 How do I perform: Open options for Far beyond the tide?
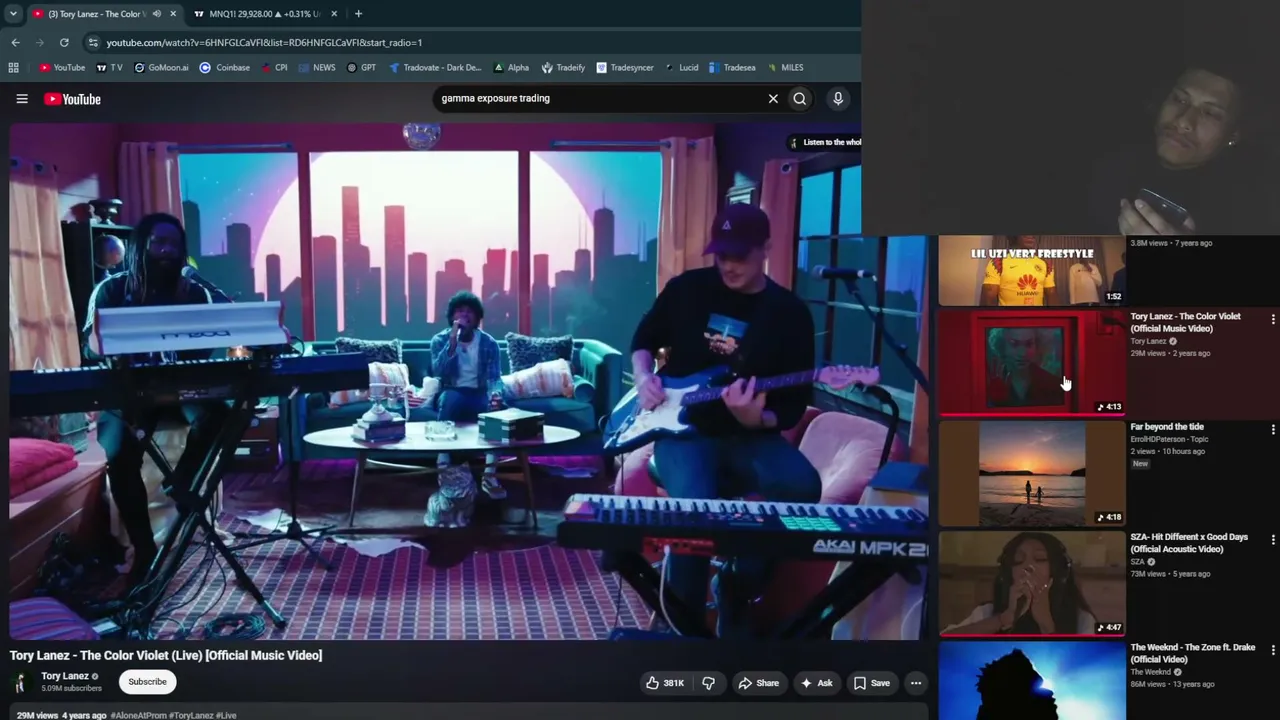pyautogui.click(x=1273, y=429)
